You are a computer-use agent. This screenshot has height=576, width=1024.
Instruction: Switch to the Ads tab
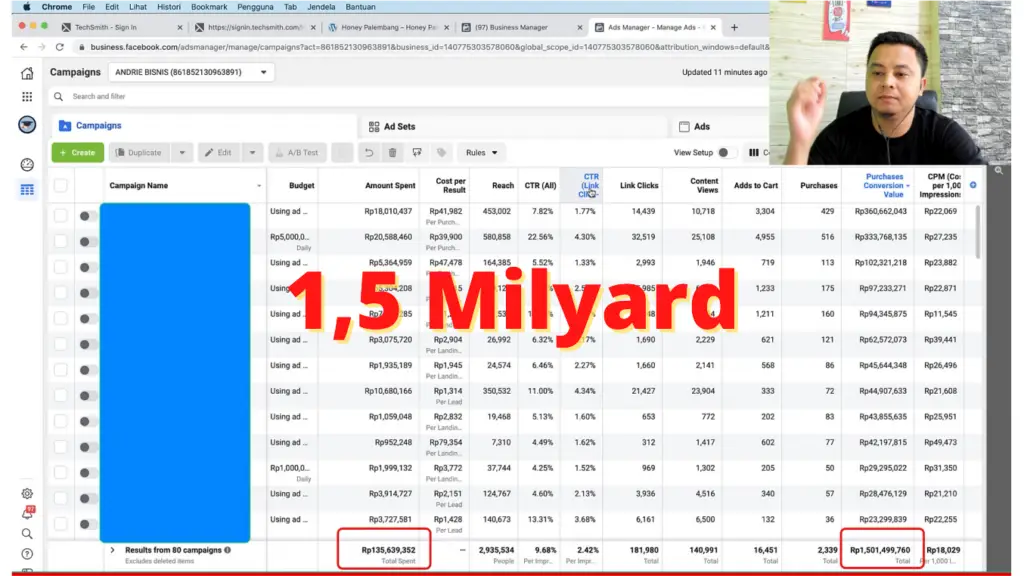[x=702, y=126]
